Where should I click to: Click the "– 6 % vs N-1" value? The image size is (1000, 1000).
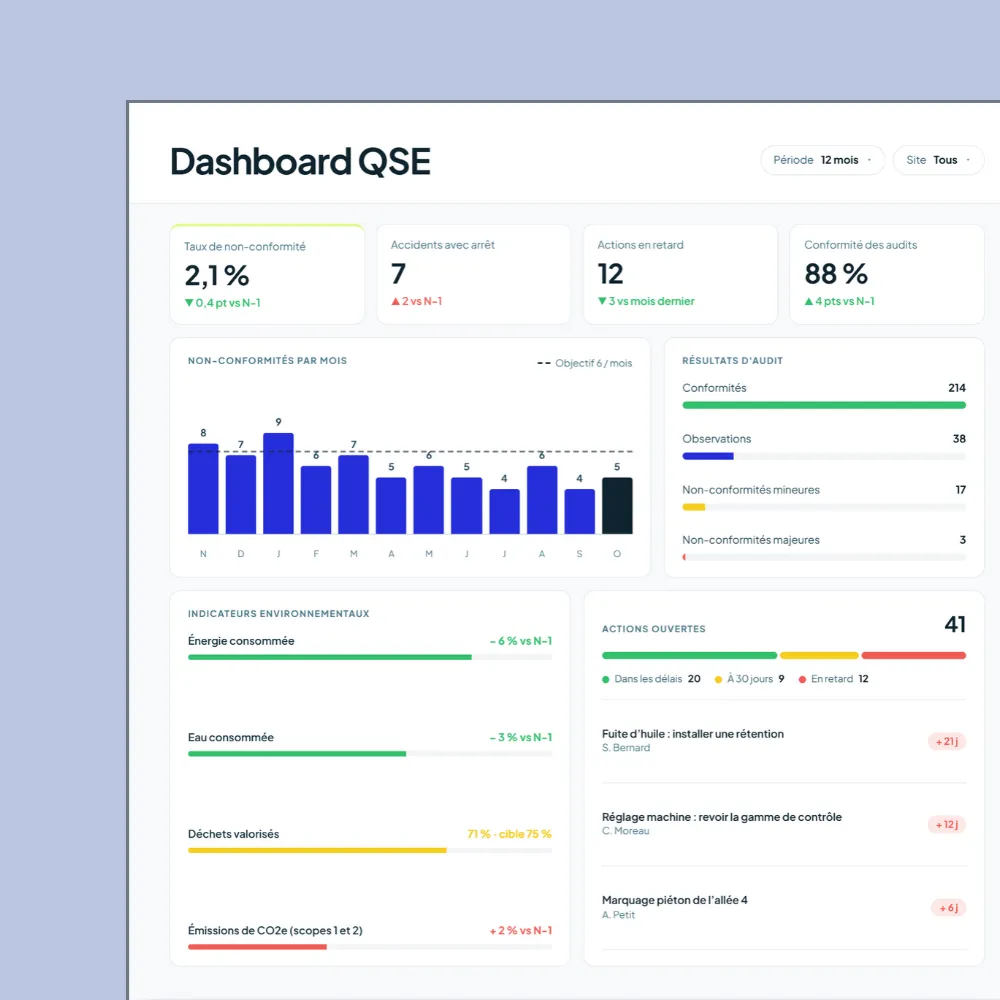click(521, 641)
